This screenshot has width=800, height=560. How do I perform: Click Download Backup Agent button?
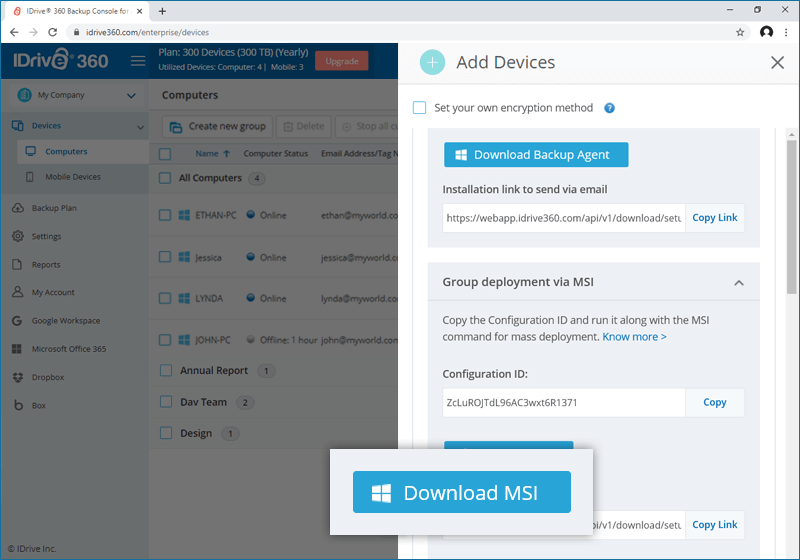coord(536,155)
